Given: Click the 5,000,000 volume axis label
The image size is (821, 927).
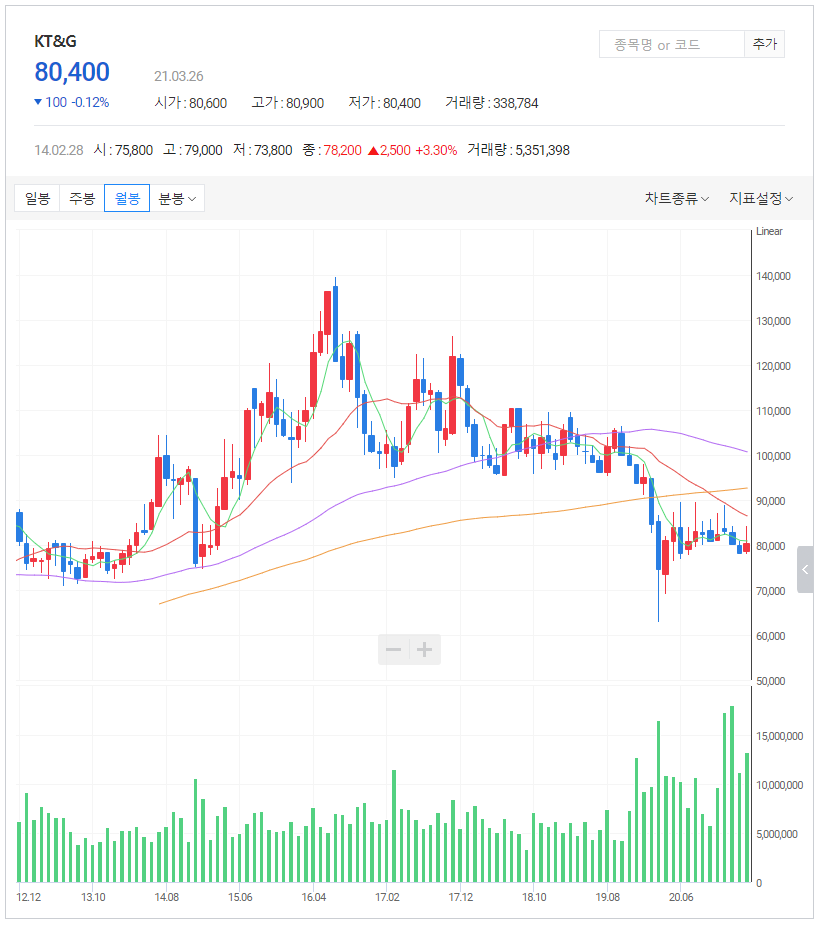Looking at the screenshot, I should 777,834.
